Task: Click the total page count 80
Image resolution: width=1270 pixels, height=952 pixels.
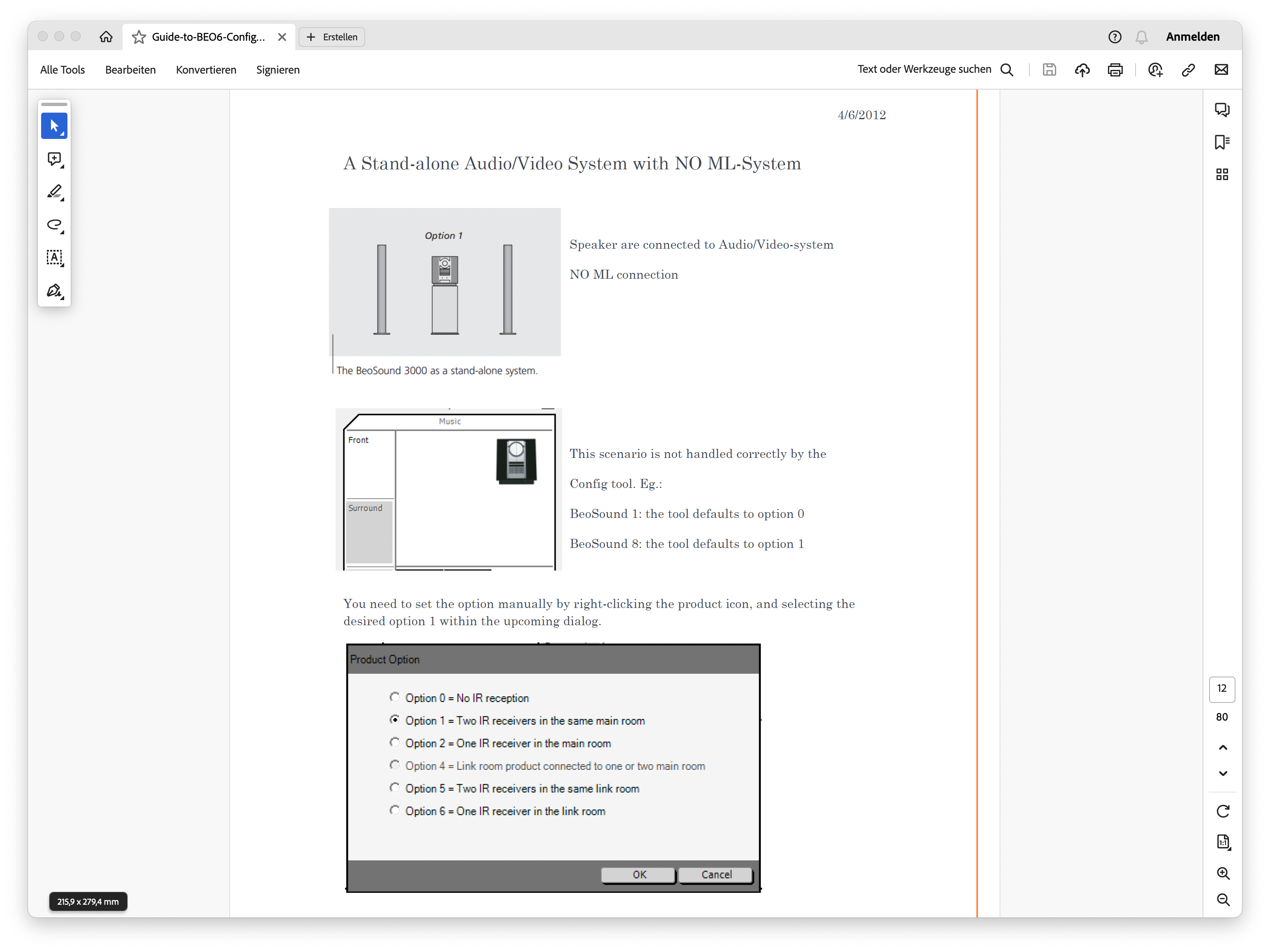Action: (x=1222, y=717)
